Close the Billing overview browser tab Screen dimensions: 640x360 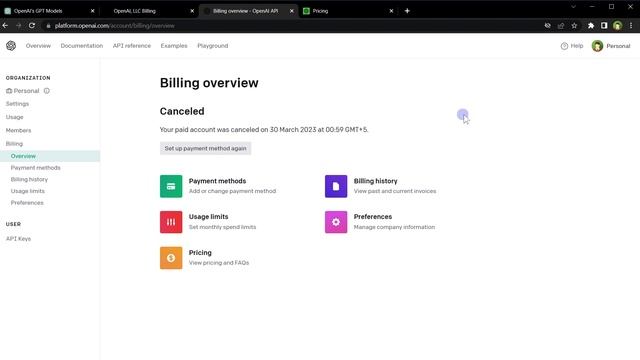(291, 11)
